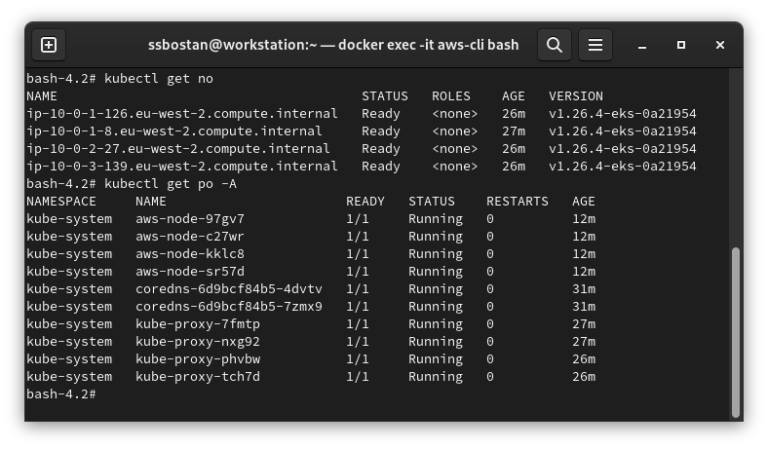
Task: Click node ip-10-0-3-139.eu-west-2.compute.internal
Action: [x=178, y=166]
